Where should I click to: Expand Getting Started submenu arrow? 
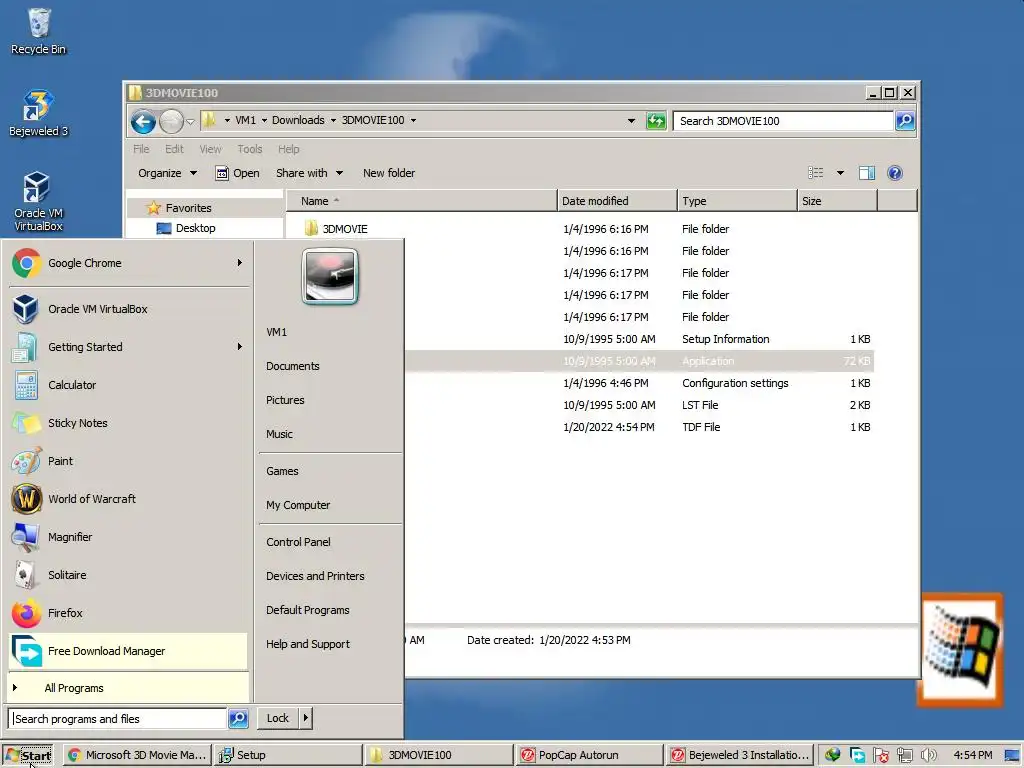point(240,347)
